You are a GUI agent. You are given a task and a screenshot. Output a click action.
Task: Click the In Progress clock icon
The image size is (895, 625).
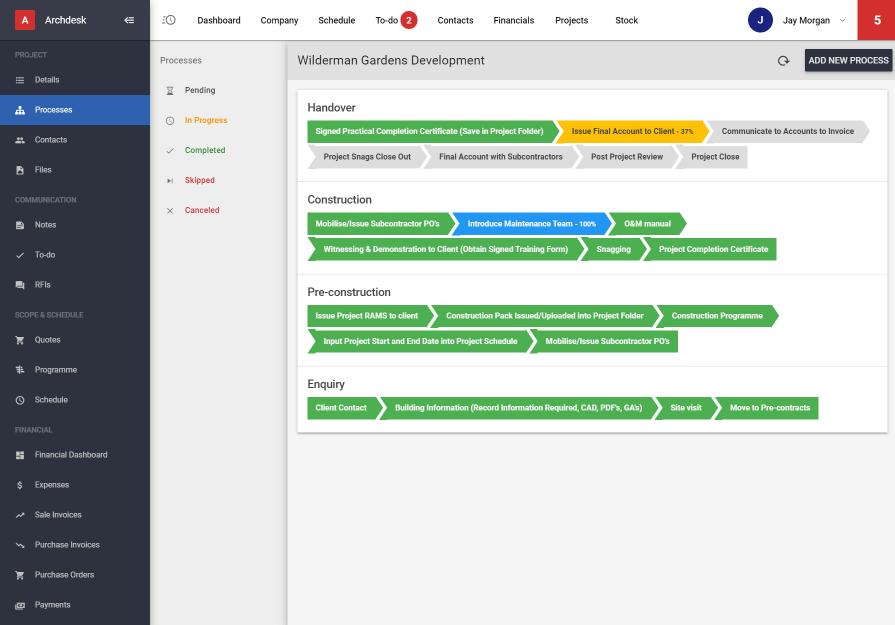pyautogui.click(x=170, y=120)
